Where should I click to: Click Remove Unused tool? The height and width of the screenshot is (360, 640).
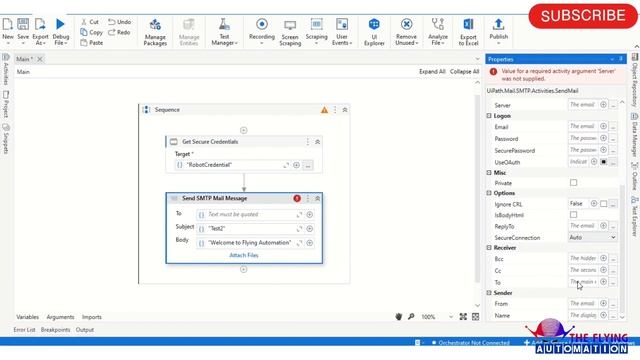point(407,31)
